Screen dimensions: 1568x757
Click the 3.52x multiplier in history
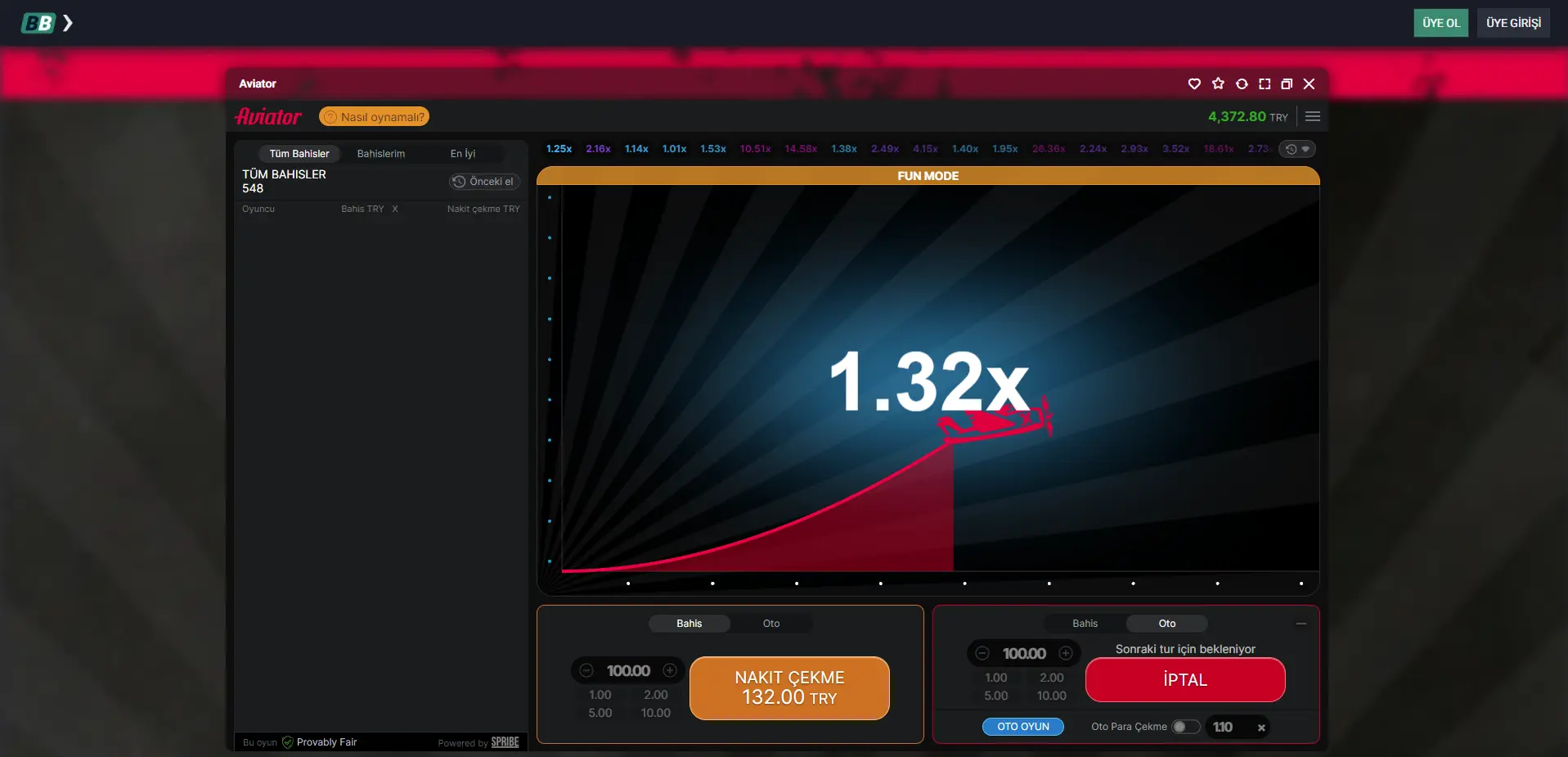1176,149
